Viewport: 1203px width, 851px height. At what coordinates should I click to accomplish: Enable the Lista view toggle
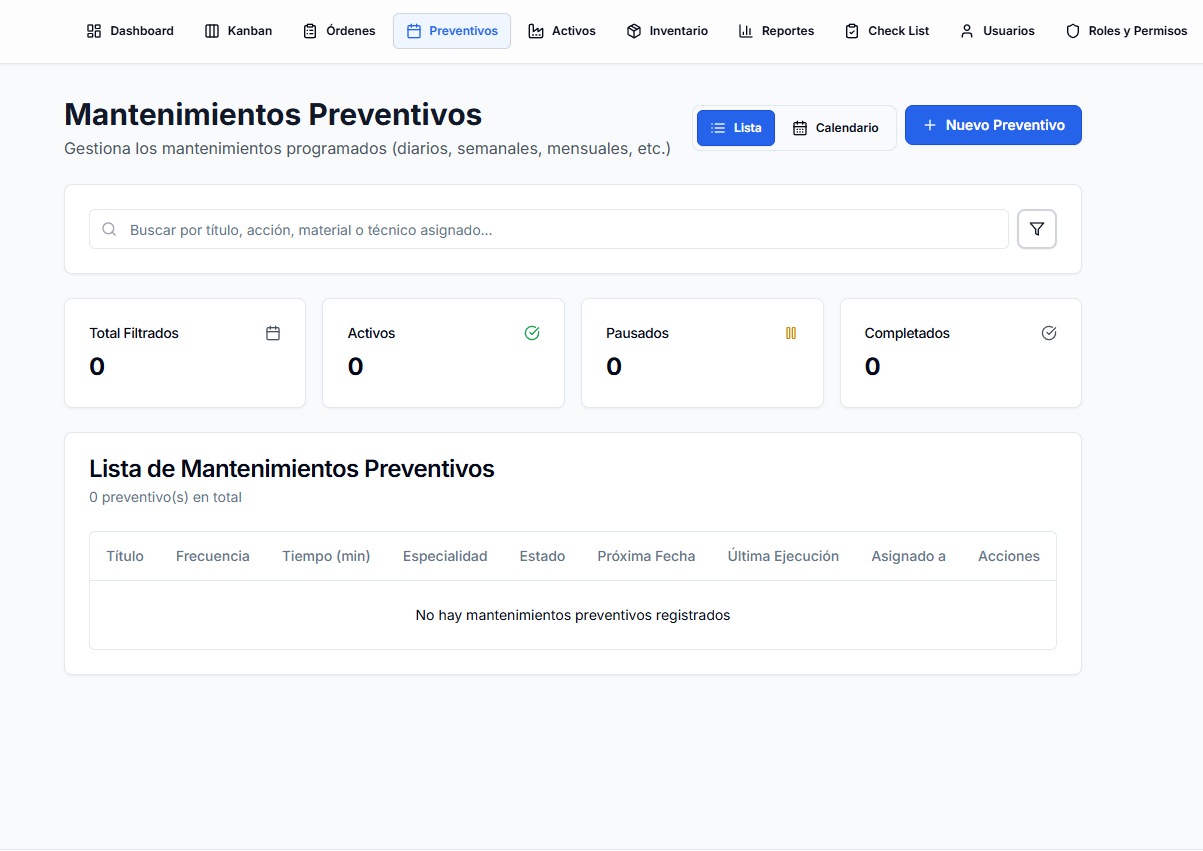735,128
